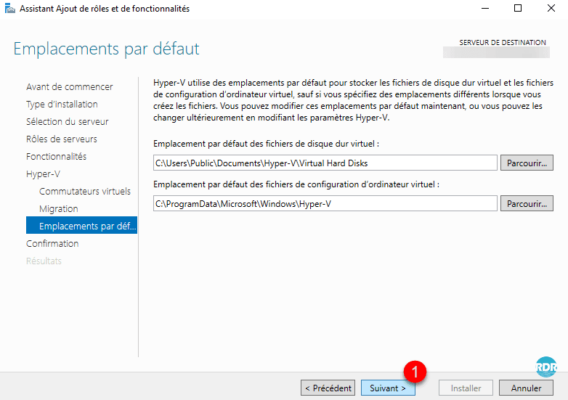Close the Assistant Ajout de rôles window
The image size is (568, 400).
[551, 8]
